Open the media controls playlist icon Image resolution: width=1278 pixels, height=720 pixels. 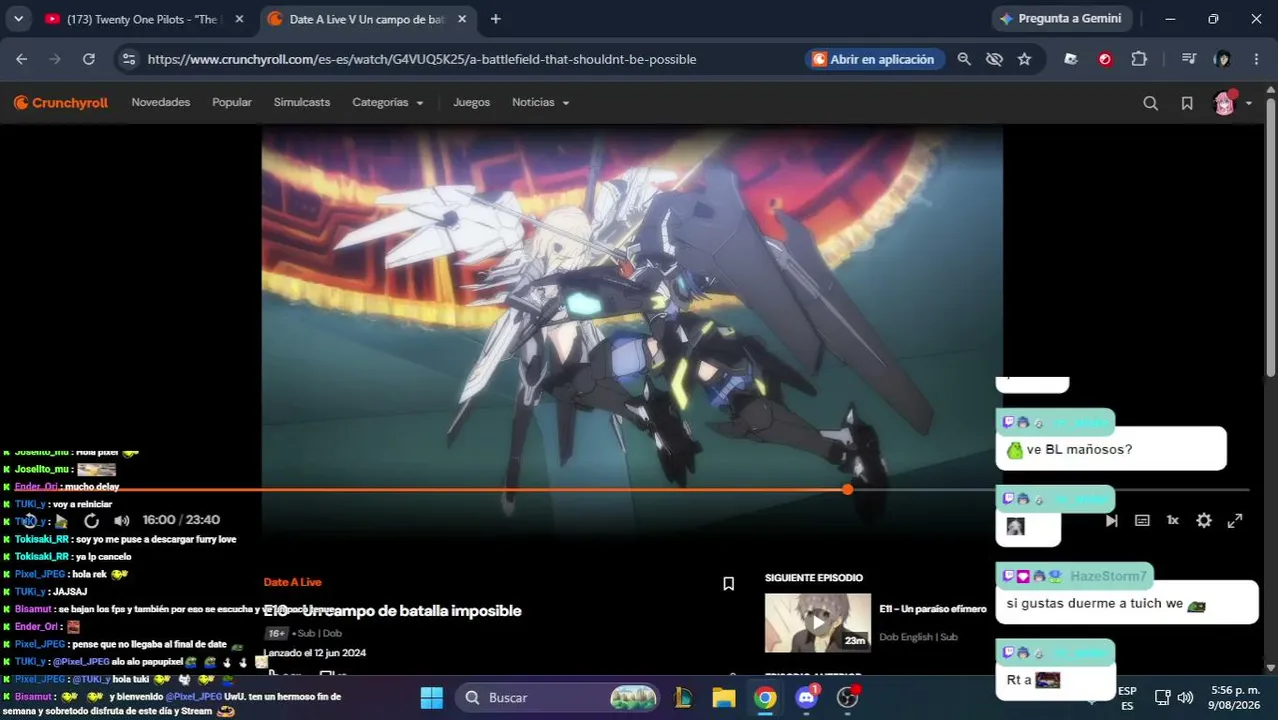coord(1189,59)
